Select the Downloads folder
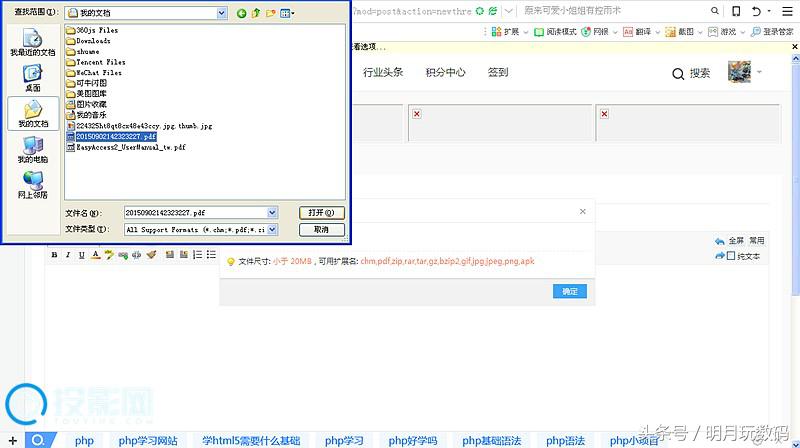 point(88,41)
